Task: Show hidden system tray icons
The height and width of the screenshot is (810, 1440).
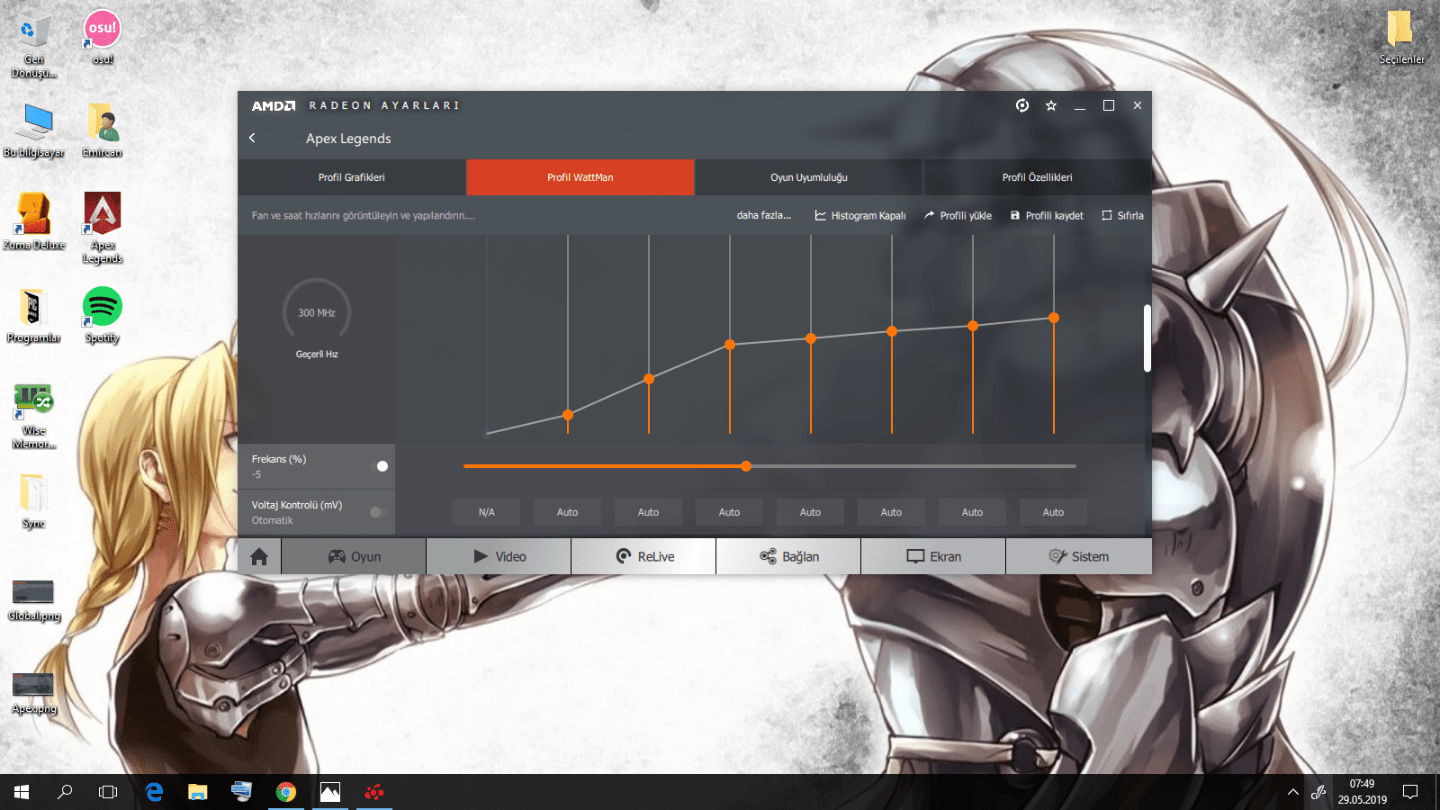Action: 1293,792
